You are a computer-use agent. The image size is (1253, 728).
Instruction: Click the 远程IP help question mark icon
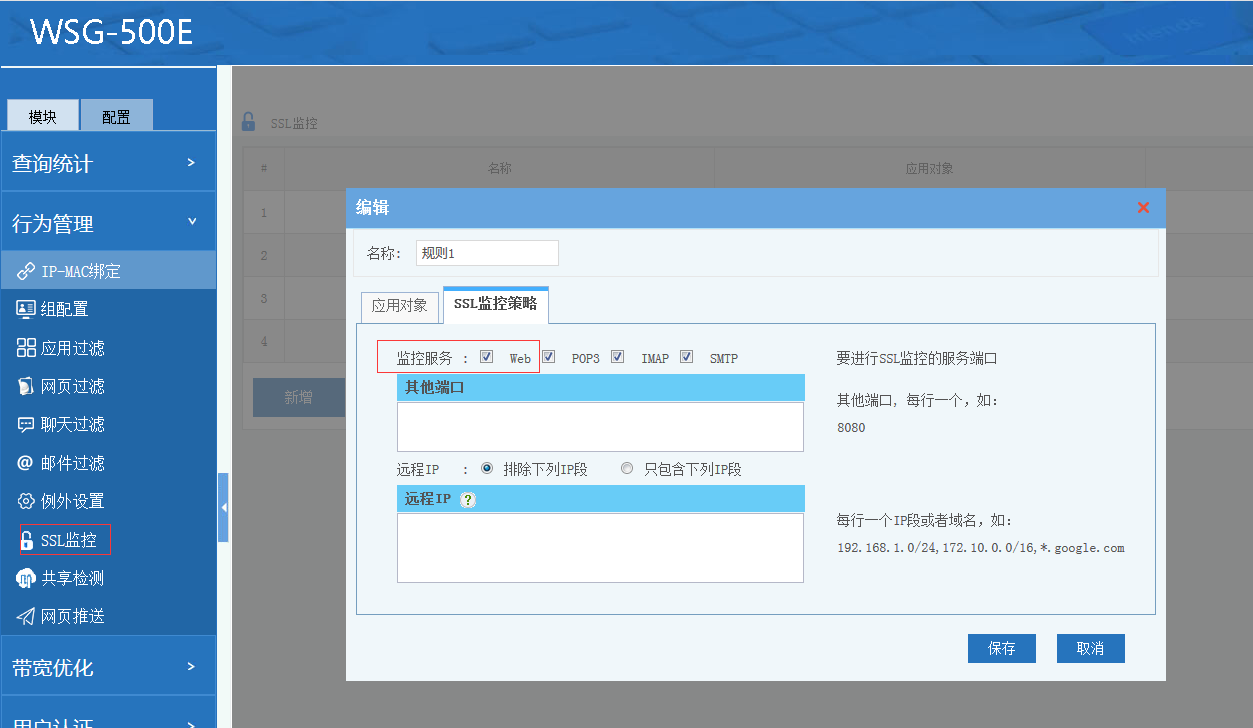click(x=467, y=500)
